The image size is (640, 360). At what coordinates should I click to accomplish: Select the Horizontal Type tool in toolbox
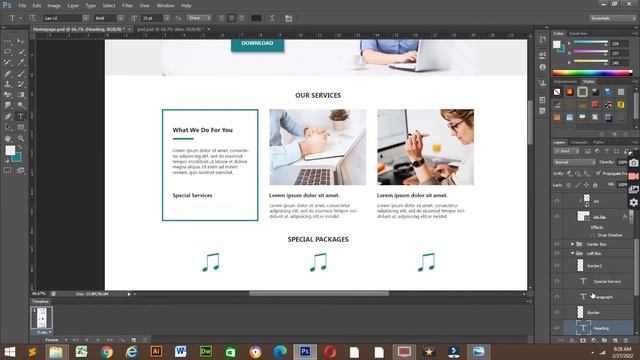[x=20, y=116]
